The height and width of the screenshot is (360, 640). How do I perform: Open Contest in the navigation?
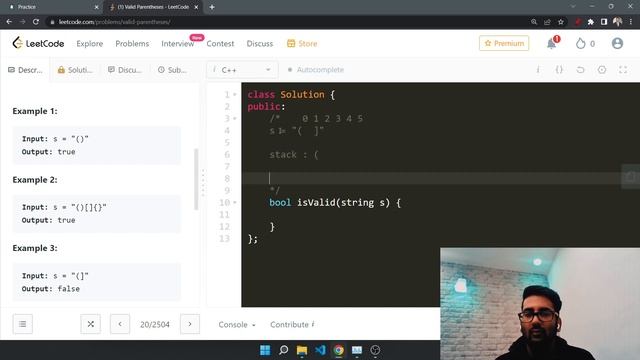(x=220, y=43)
